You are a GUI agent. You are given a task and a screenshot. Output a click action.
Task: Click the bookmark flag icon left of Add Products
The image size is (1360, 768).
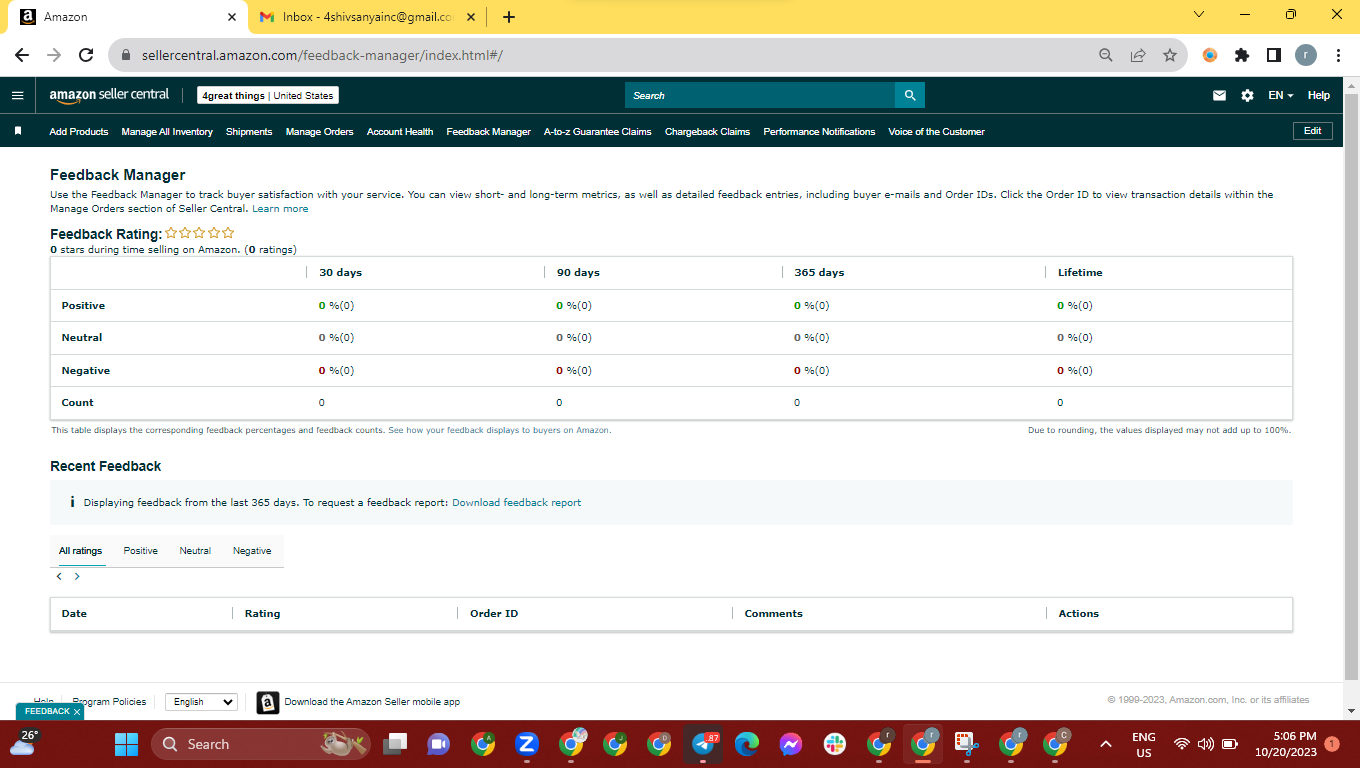pyautogui.click(x=18, y=131)
